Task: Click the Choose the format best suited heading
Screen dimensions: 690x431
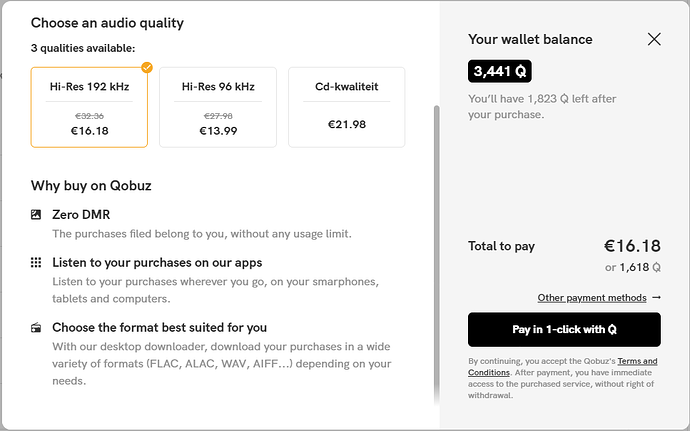Action: coord(159,328)
